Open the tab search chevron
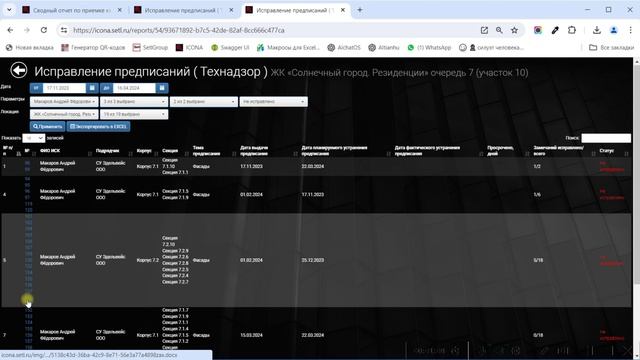 (x=9, y=10)
